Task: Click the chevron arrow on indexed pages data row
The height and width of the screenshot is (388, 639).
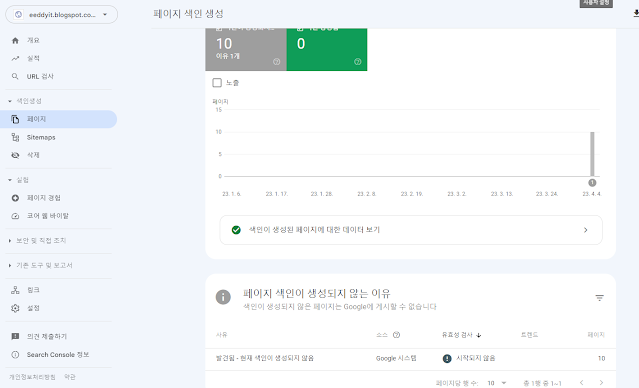Action: [x=586, y=230]
